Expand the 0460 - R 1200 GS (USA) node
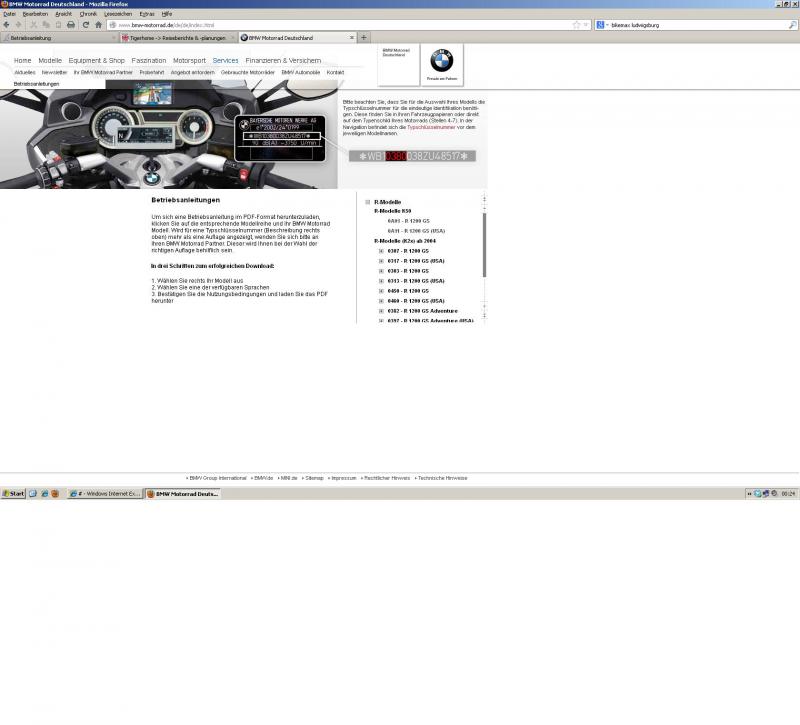The height and width of the screenshot is (725, 800). pyautogui.click(x=381, y=301)
